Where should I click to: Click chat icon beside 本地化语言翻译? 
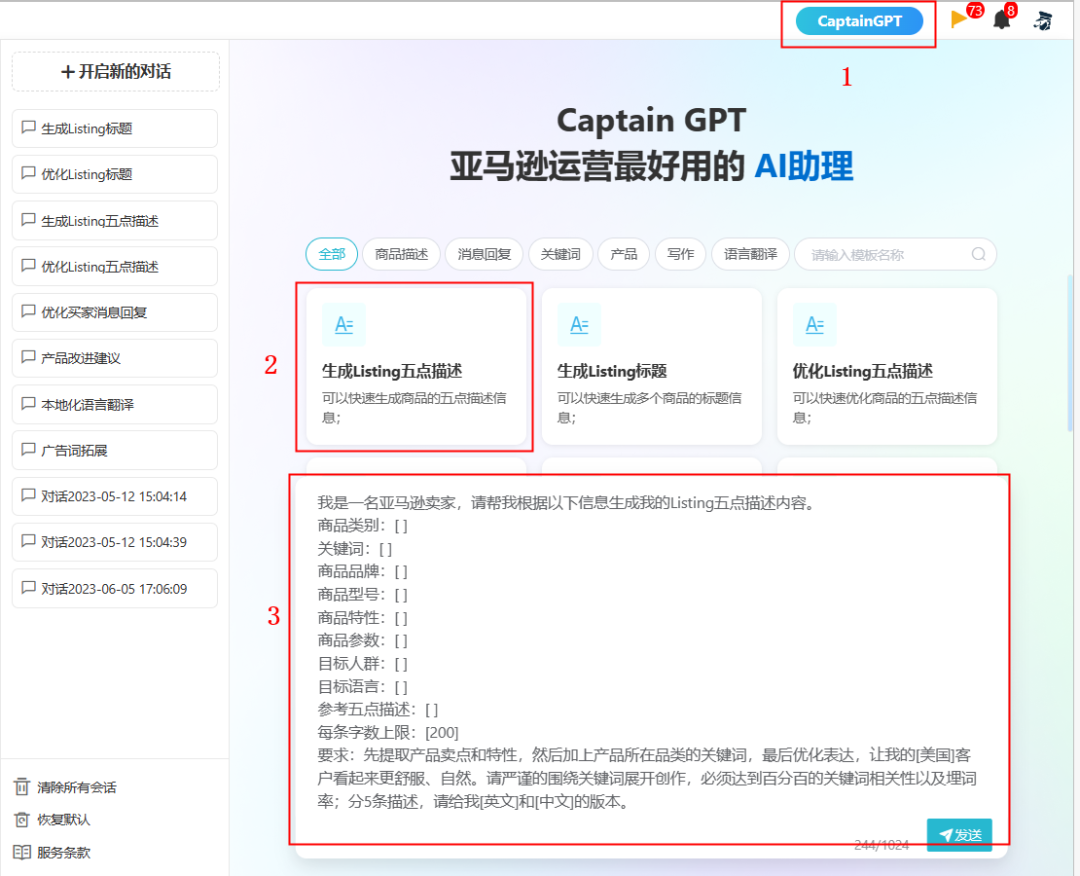28,404
